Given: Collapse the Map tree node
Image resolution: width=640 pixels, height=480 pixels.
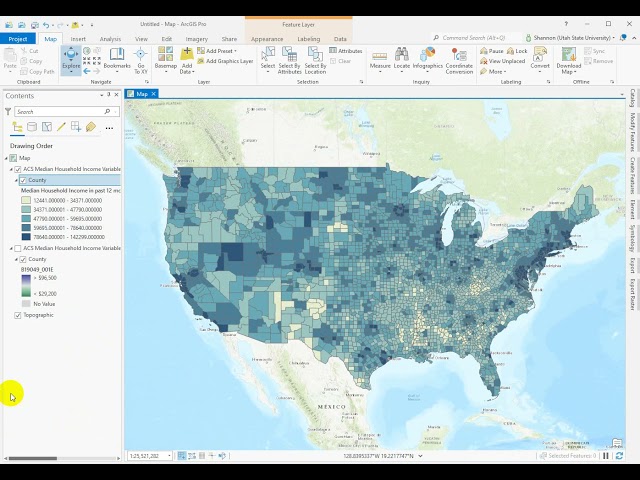Looking at the screenshot, I should [x=6, y=158].
